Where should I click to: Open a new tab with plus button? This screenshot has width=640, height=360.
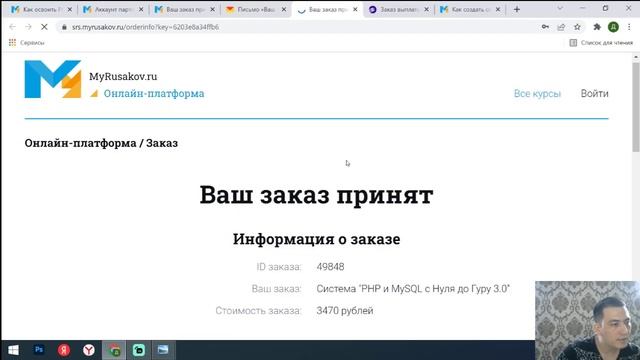(517, 9)
